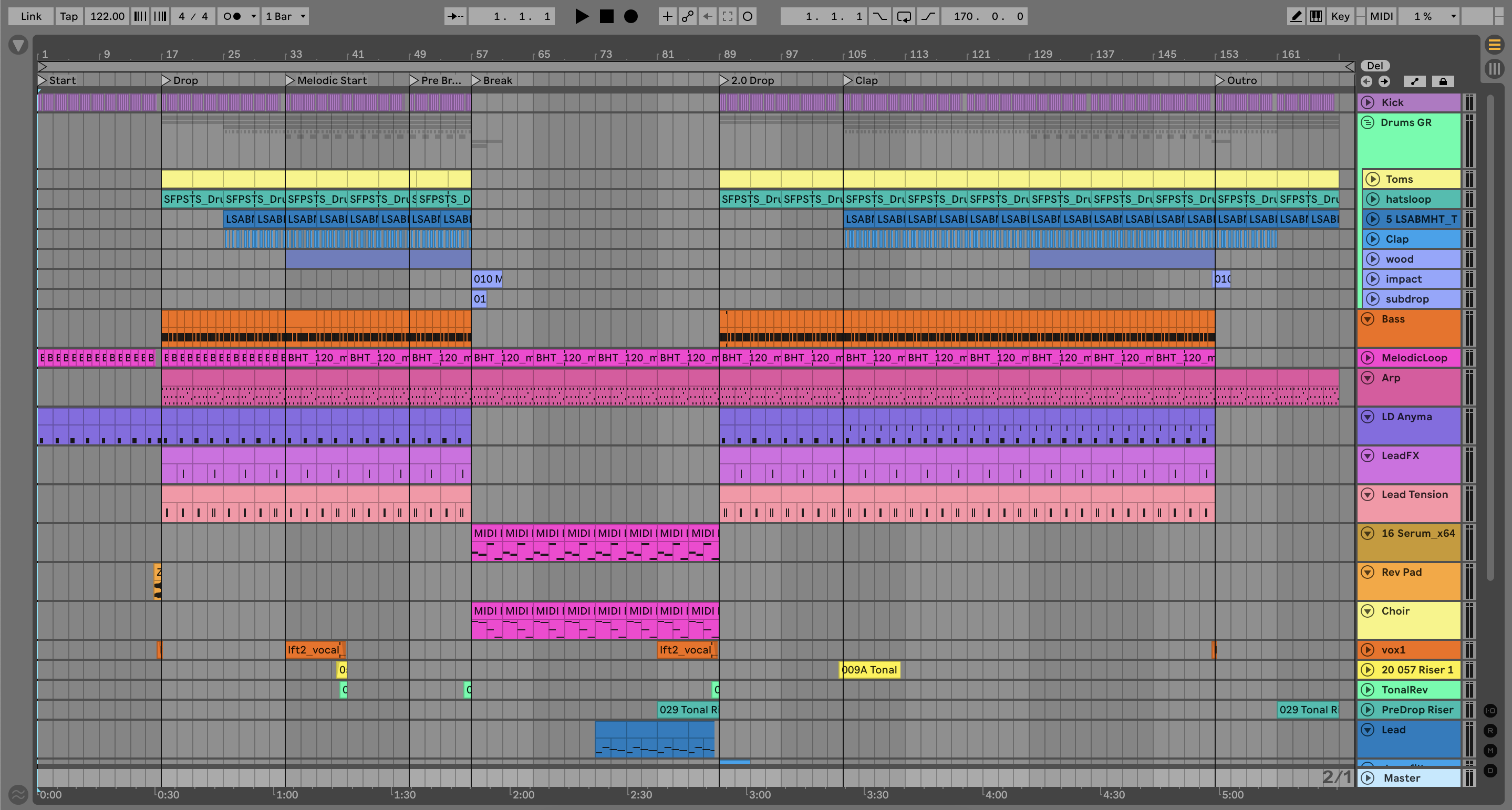Enable Draw Mode pencil icon
Image resolution: width=1512 pixels, height=810 pixels.
[1296, 16]
